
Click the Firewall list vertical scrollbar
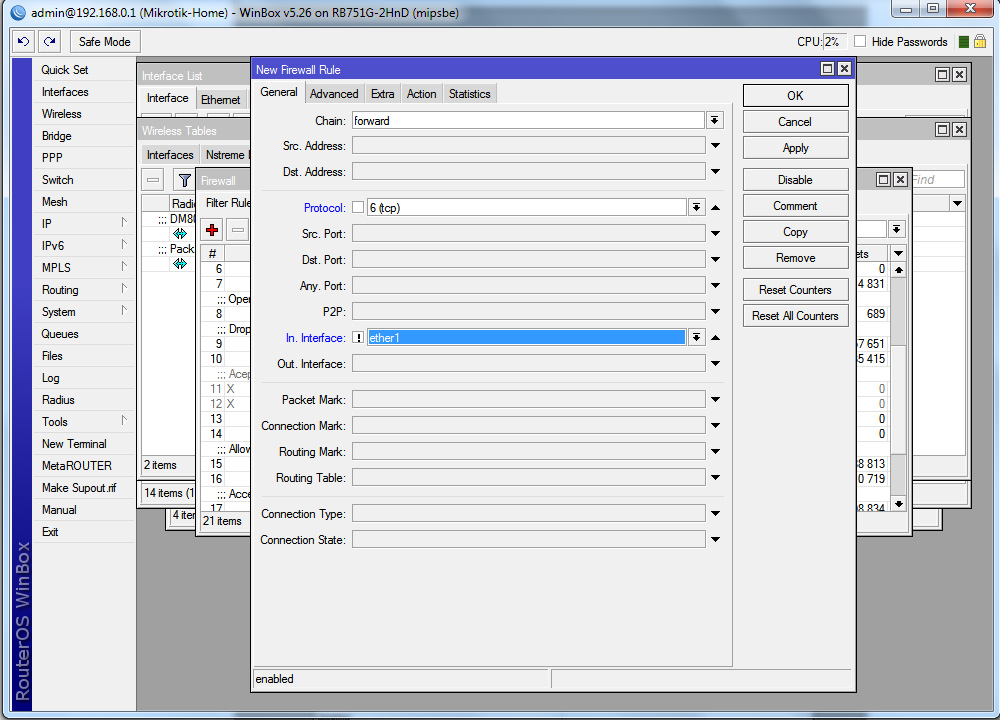coord(898,380)
